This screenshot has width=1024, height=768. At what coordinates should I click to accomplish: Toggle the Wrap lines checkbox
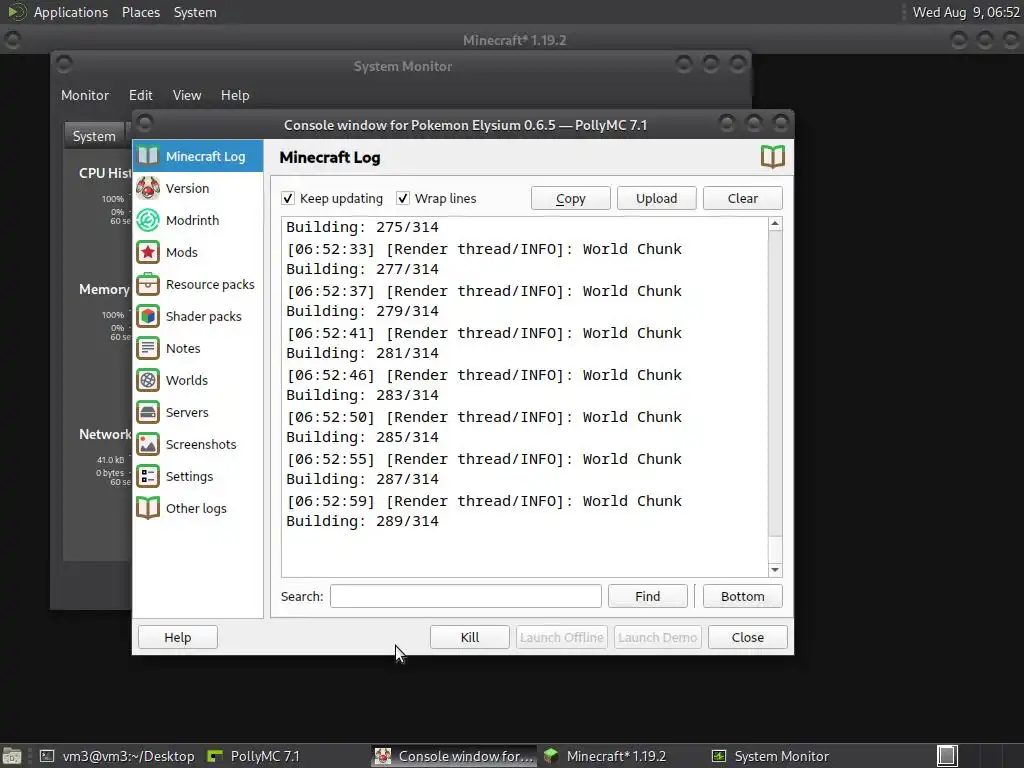403,198
